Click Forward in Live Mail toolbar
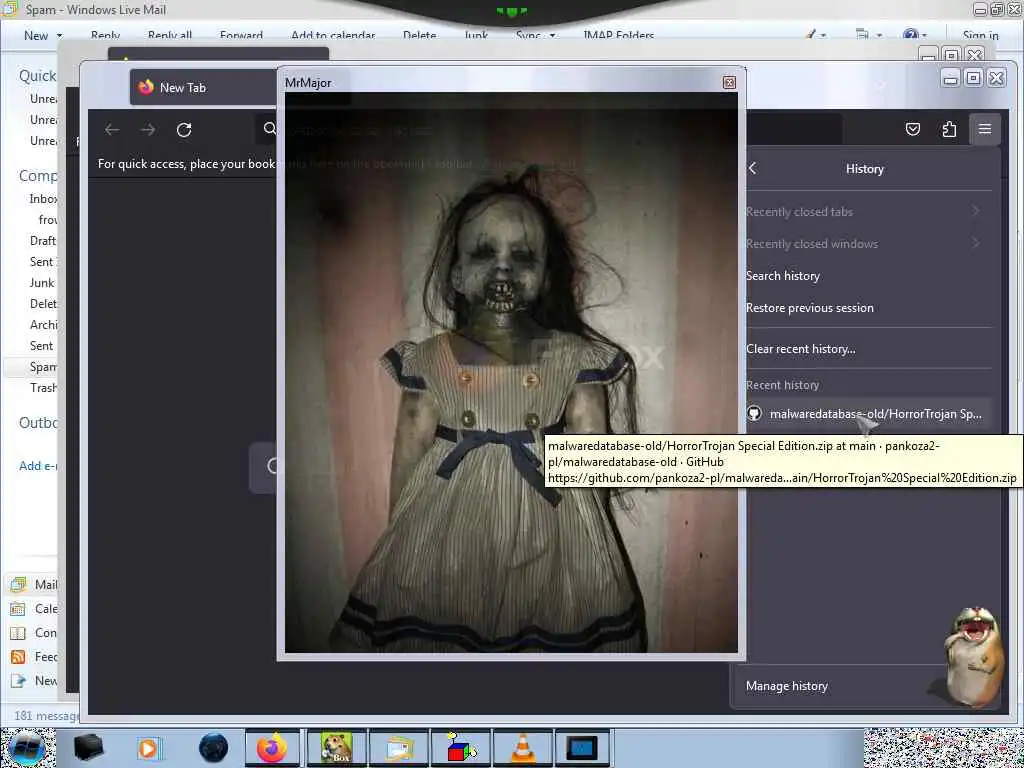The image size is (1024, 768). pyautogui.click(x=241, y=35)
